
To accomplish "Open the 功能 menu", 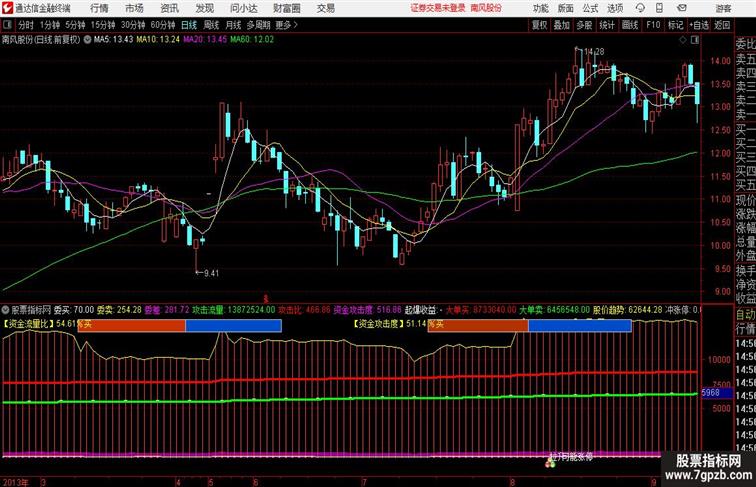I will (x=540, y=8).
